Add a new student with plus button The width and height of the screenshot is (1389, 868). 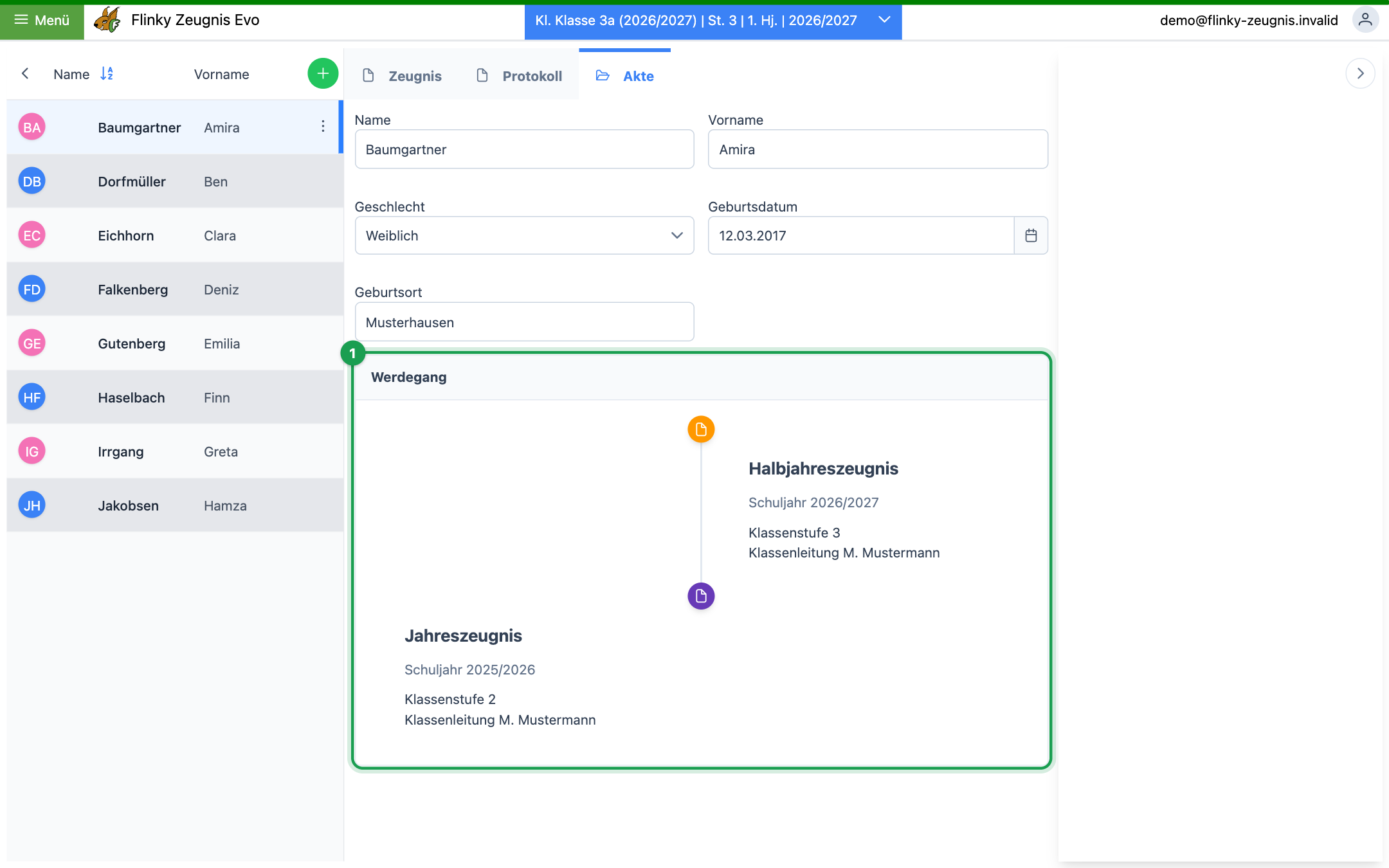point(323,74)
